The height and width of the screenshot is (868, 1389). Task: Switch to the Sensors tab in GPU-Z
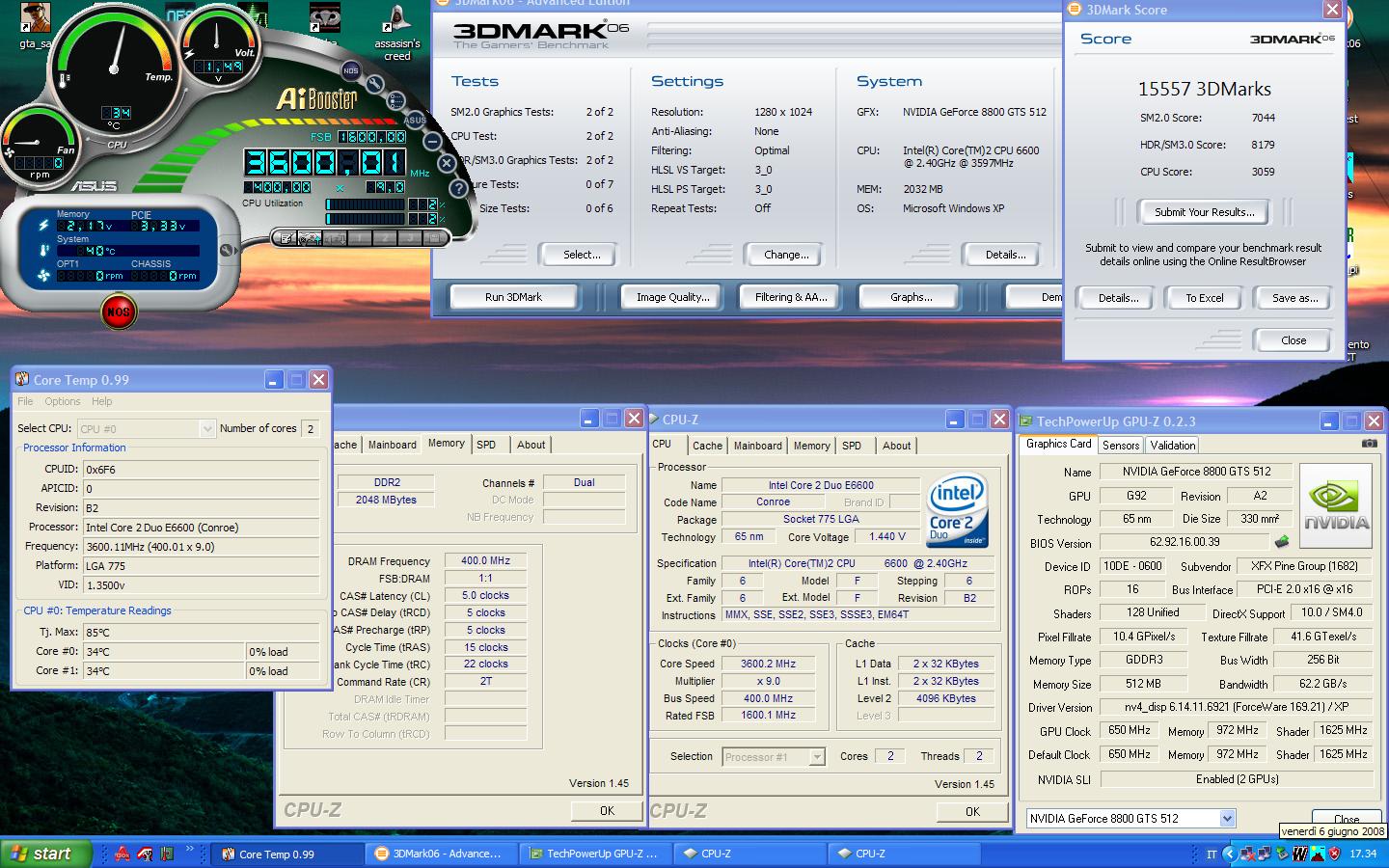click(1121, 445)
